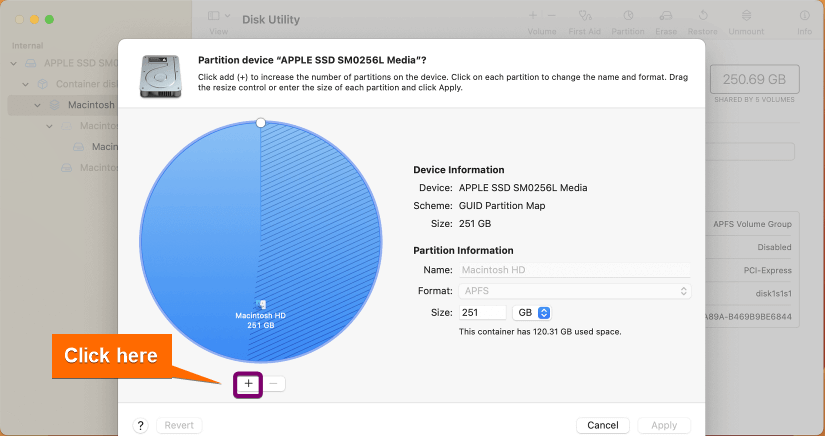Click the remove partition minus button
This screenshot has width=825, height=436.
coord(273,384)
